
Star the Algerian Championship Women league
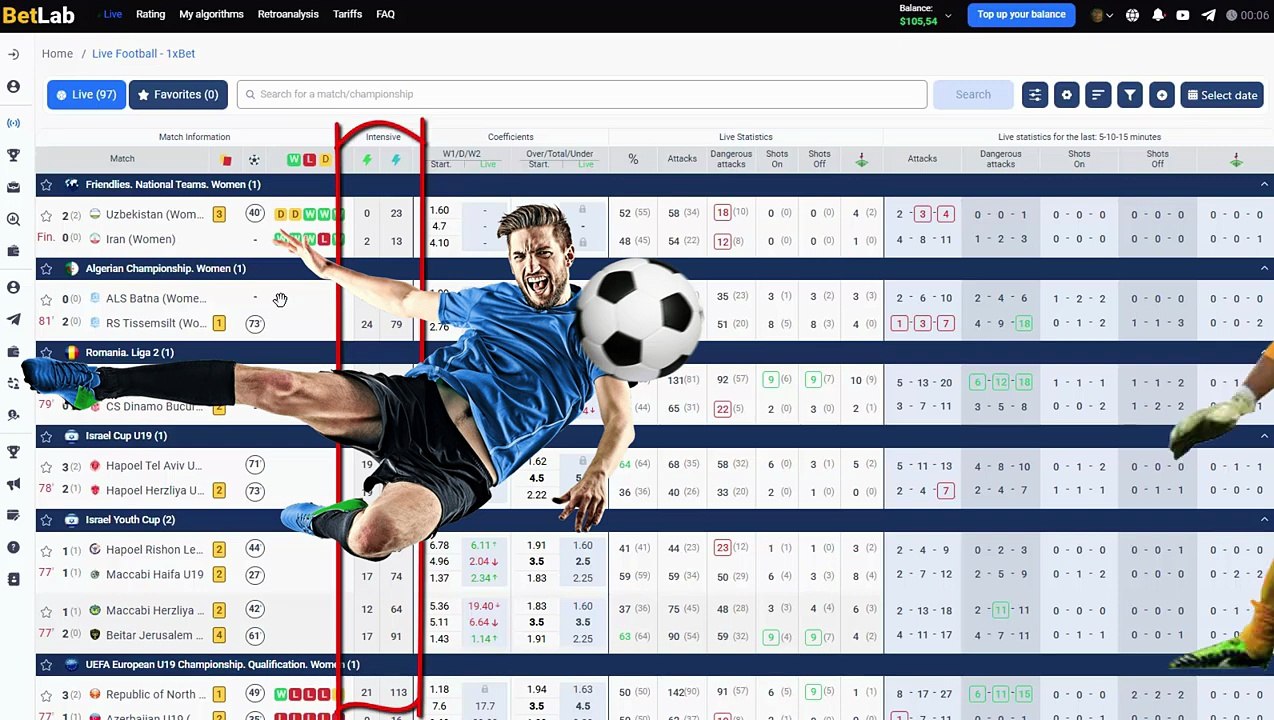(46, 269)
